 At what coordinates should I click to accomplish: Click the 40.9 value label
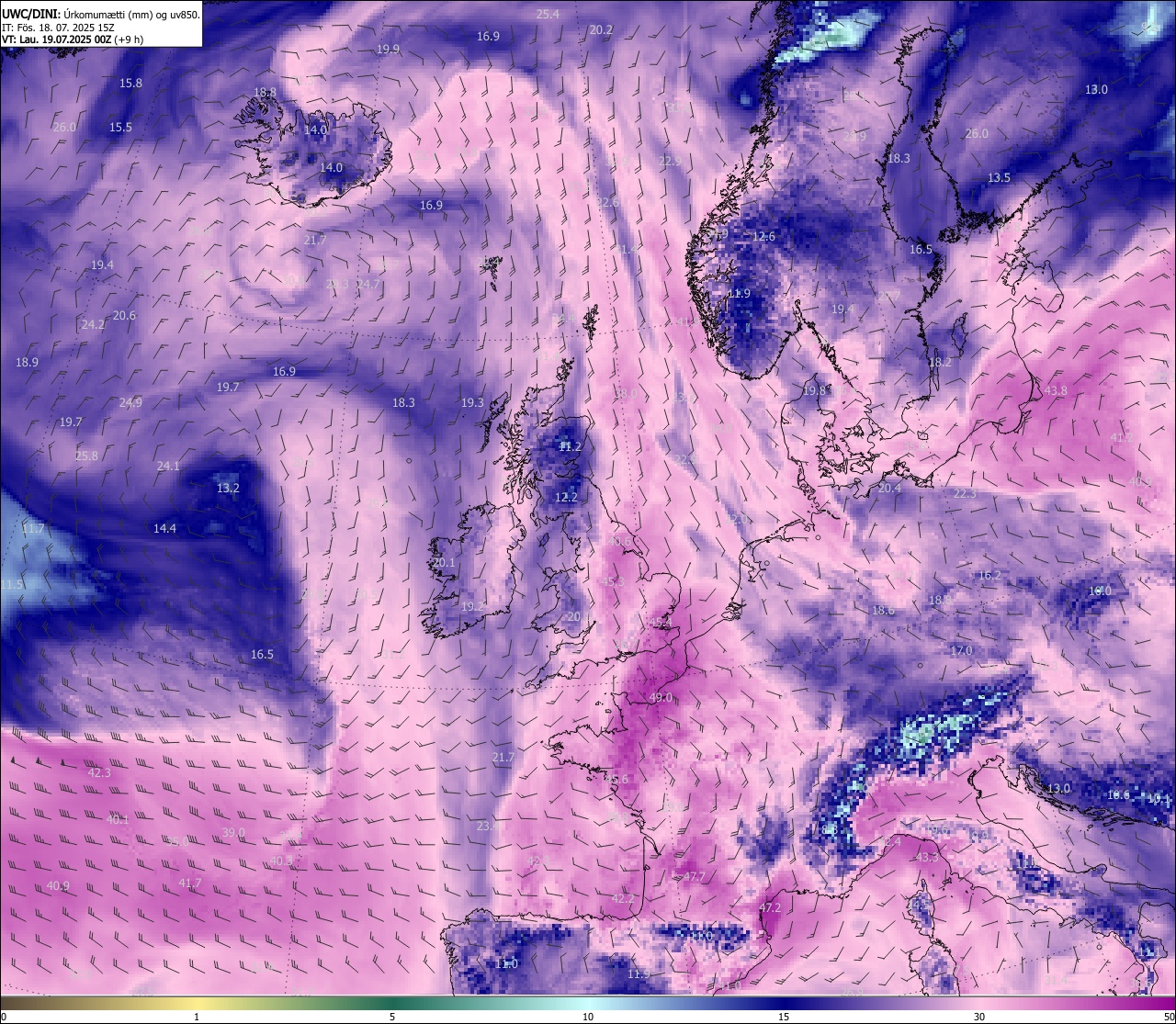tap(58, 885)
